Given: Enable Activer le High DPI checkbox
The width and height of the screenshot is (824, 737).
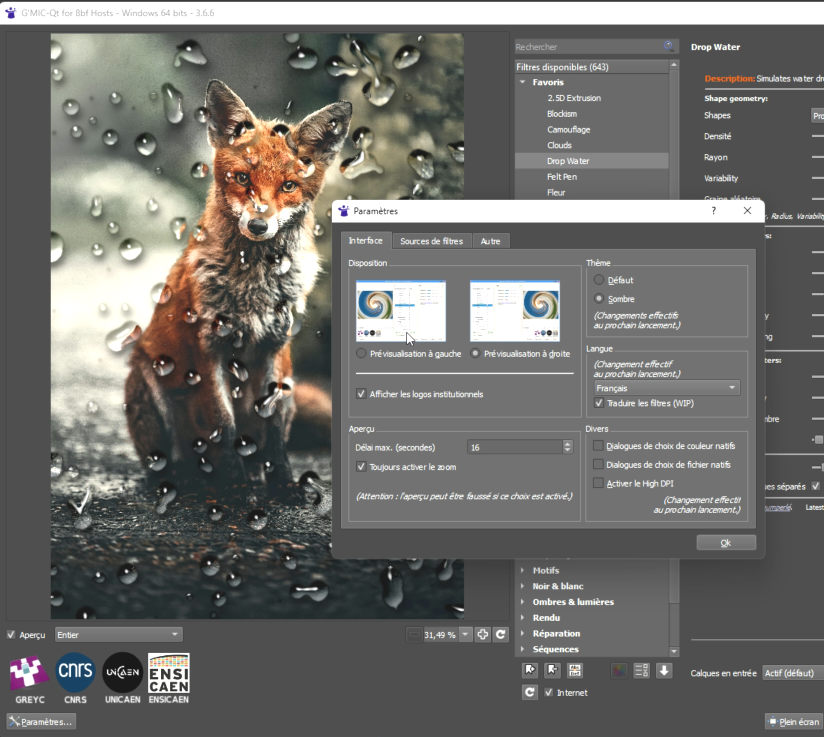Looking at the screenshot, I should pos(598,483).
